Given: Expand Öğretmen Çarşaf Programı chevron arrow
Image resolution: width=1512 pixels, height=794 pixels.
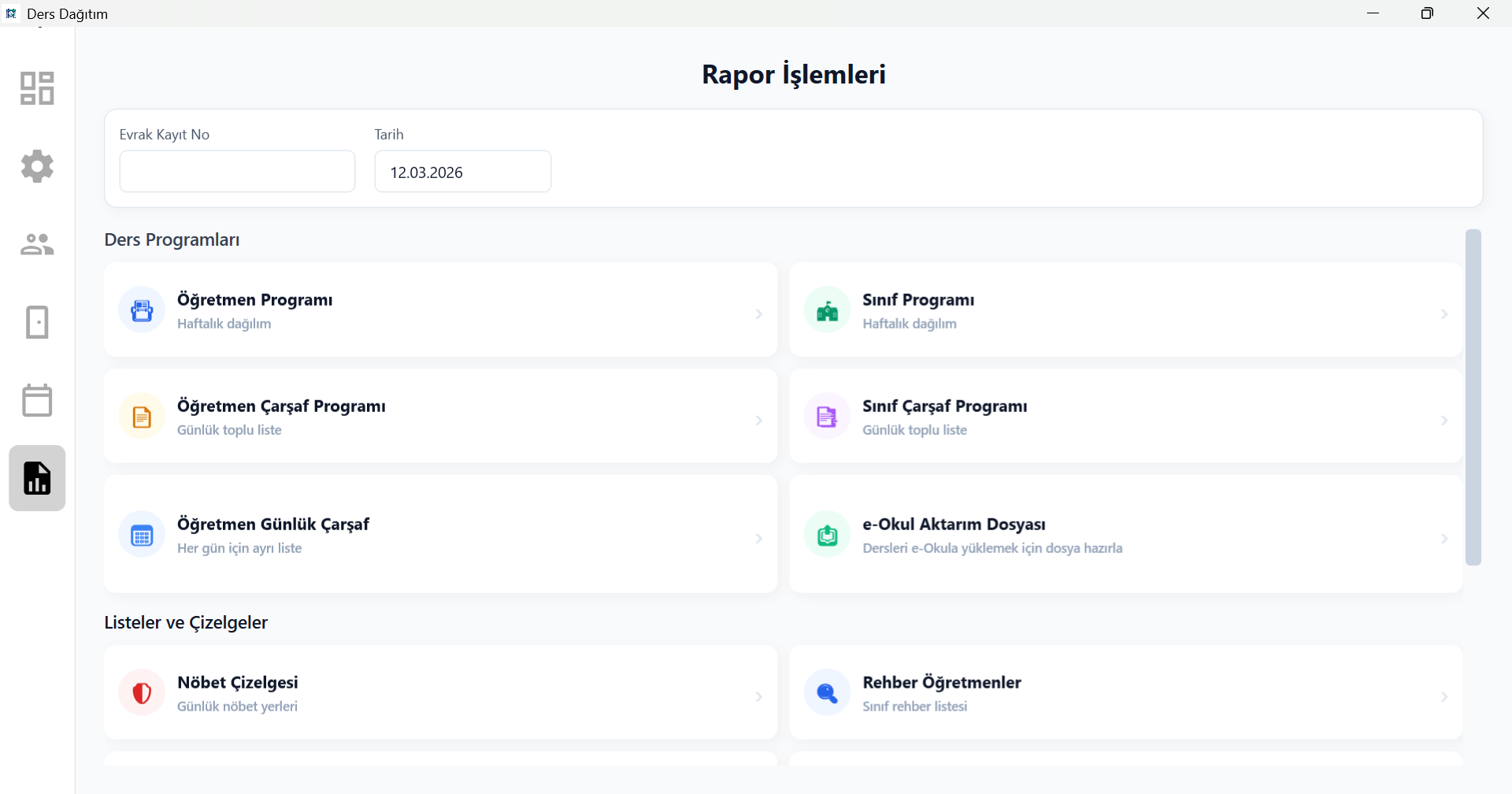Looking at the screenshot, I should pyautogui.click(x=758, y=421).
